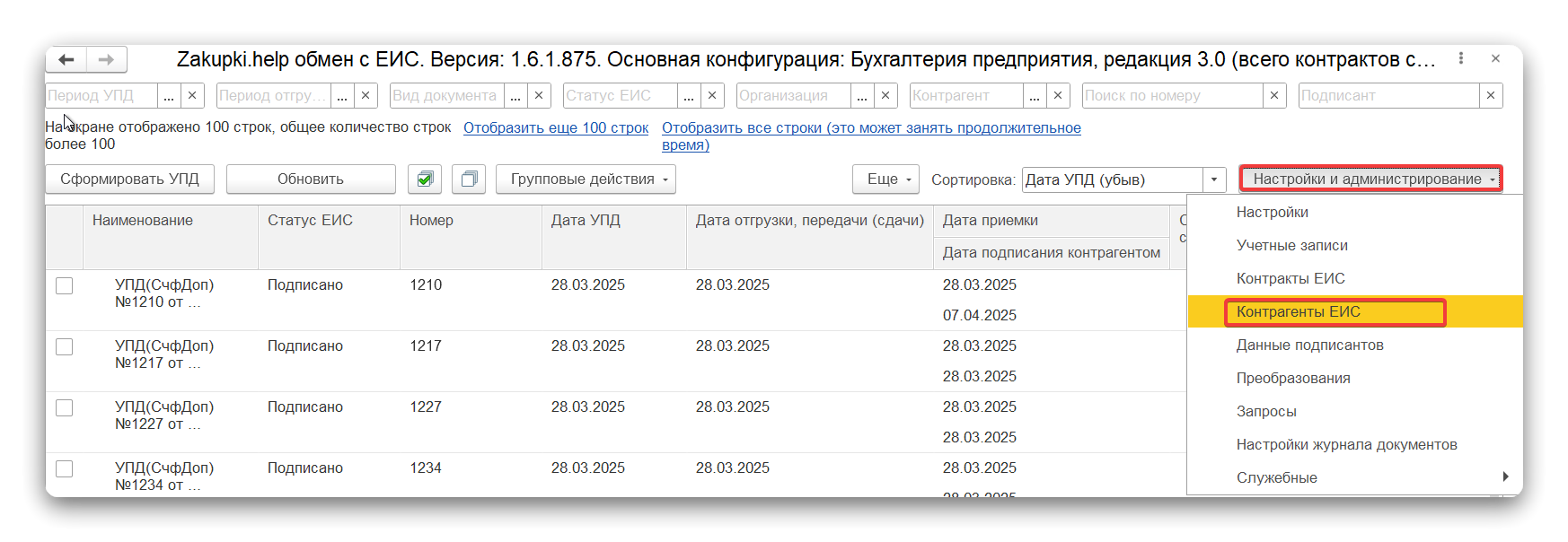Screen dimensions: 1568x542
Task: Follow link Отобразить еще 100 строк
Action: (556, 127)
